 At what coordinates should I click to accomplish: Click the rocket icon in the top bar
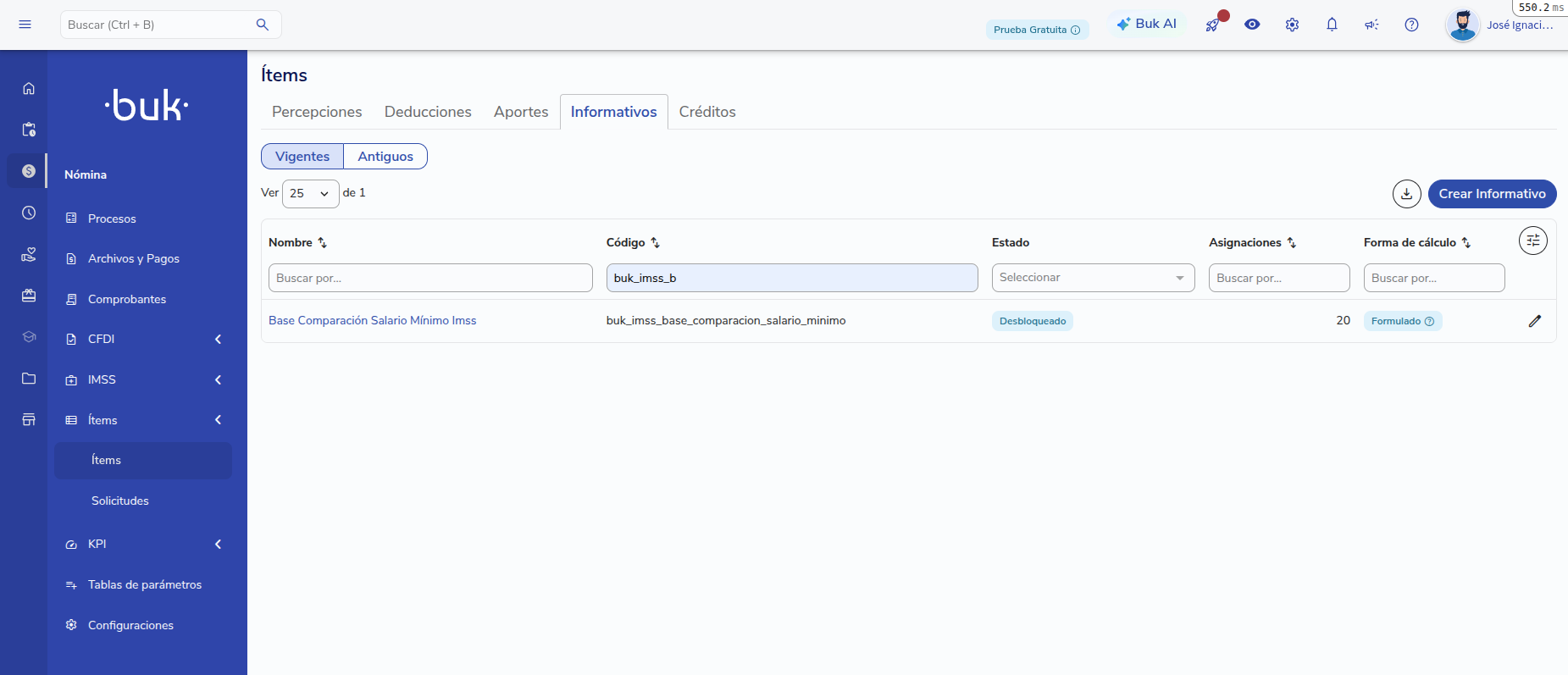click(x=1213, y=25)
